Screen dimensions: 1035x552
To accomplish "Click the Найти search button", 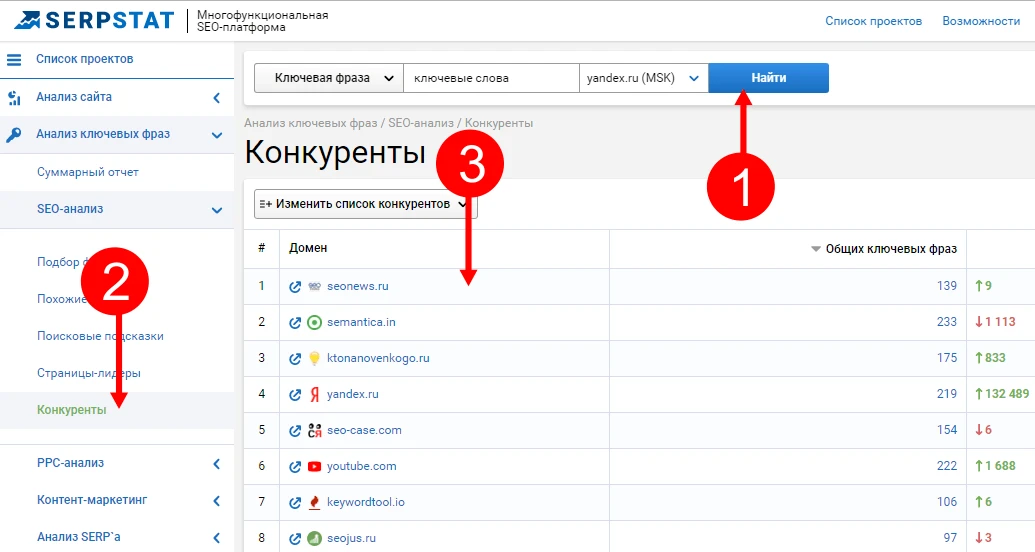I will point(768,78).
